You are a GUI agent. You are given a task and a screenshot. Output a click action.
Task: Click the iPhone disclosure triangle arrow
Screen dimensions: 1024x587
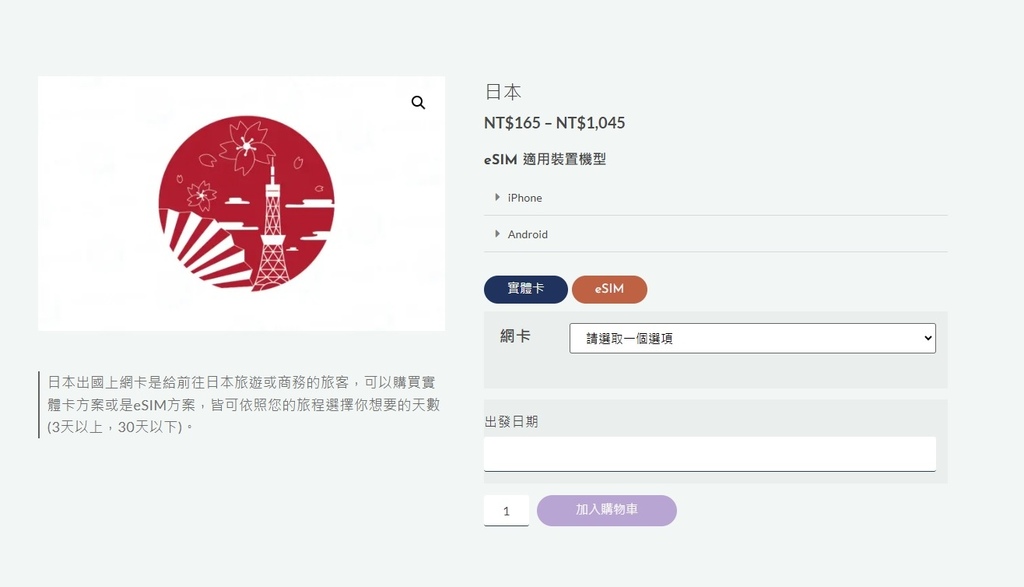(x=498, y=197)
